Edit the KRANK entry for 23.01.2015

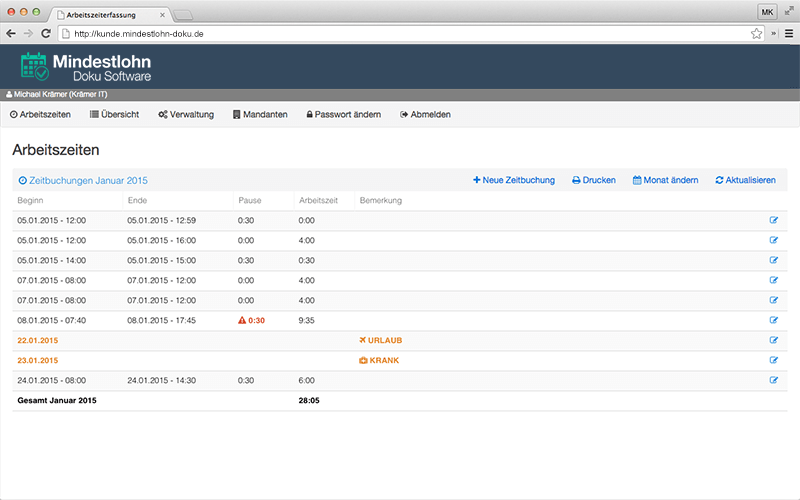(x=773, y=360)
